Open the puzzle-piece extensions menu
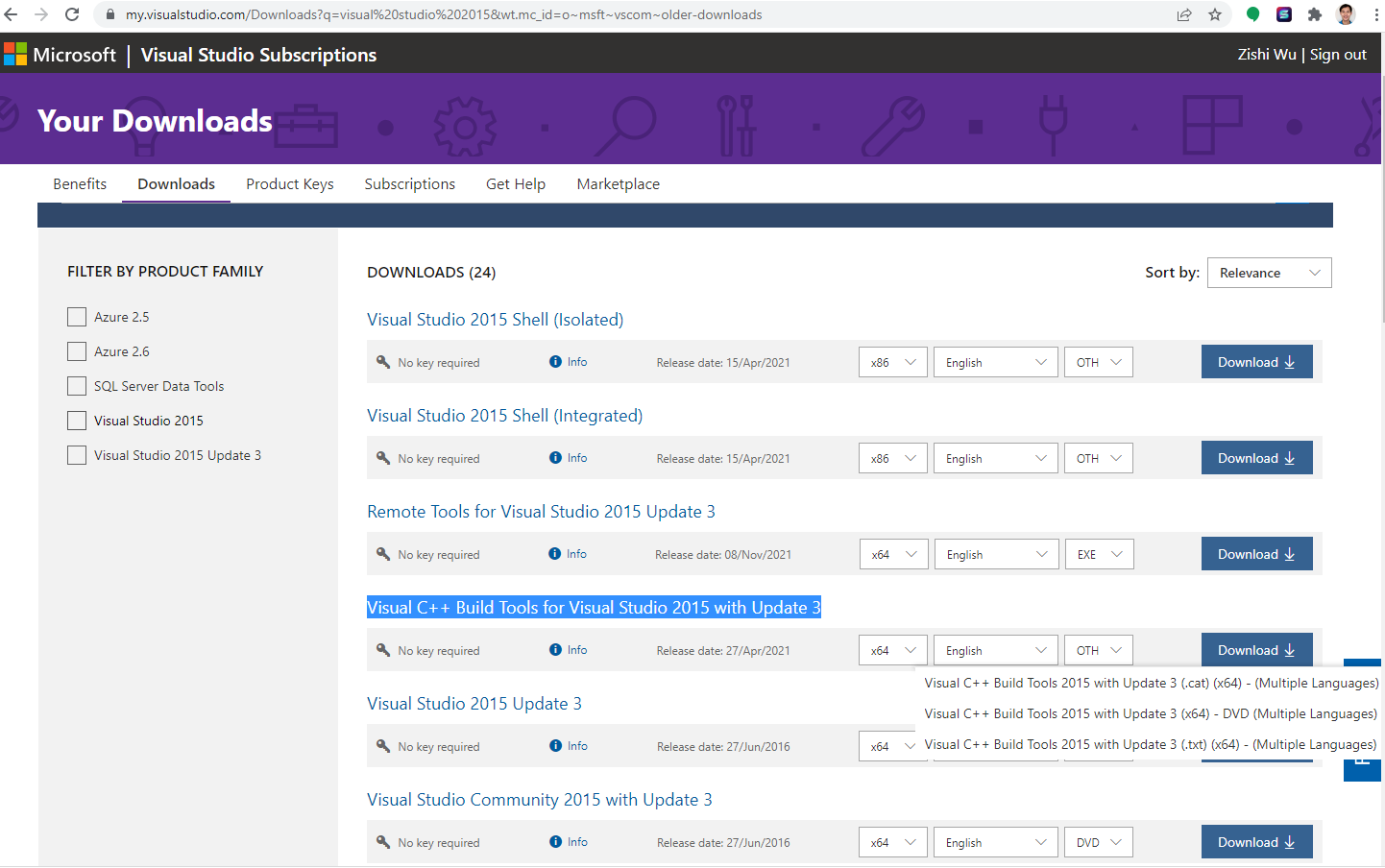Viewport: 1385px width, 868px height. [1315, 14]
